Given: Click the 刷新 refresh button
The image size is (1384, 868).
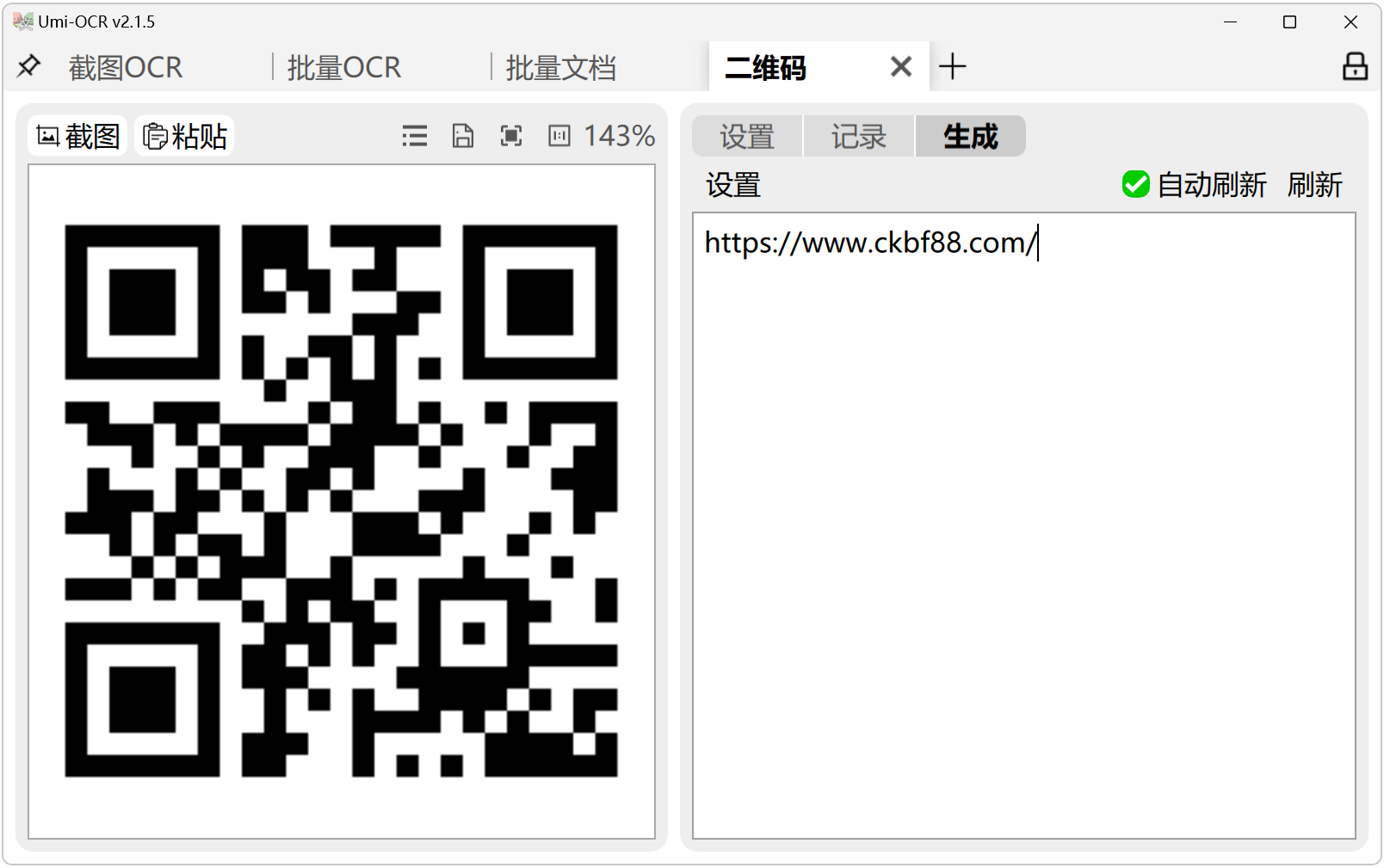Looking at the screenshot, I should click(x=1315, y=185).
